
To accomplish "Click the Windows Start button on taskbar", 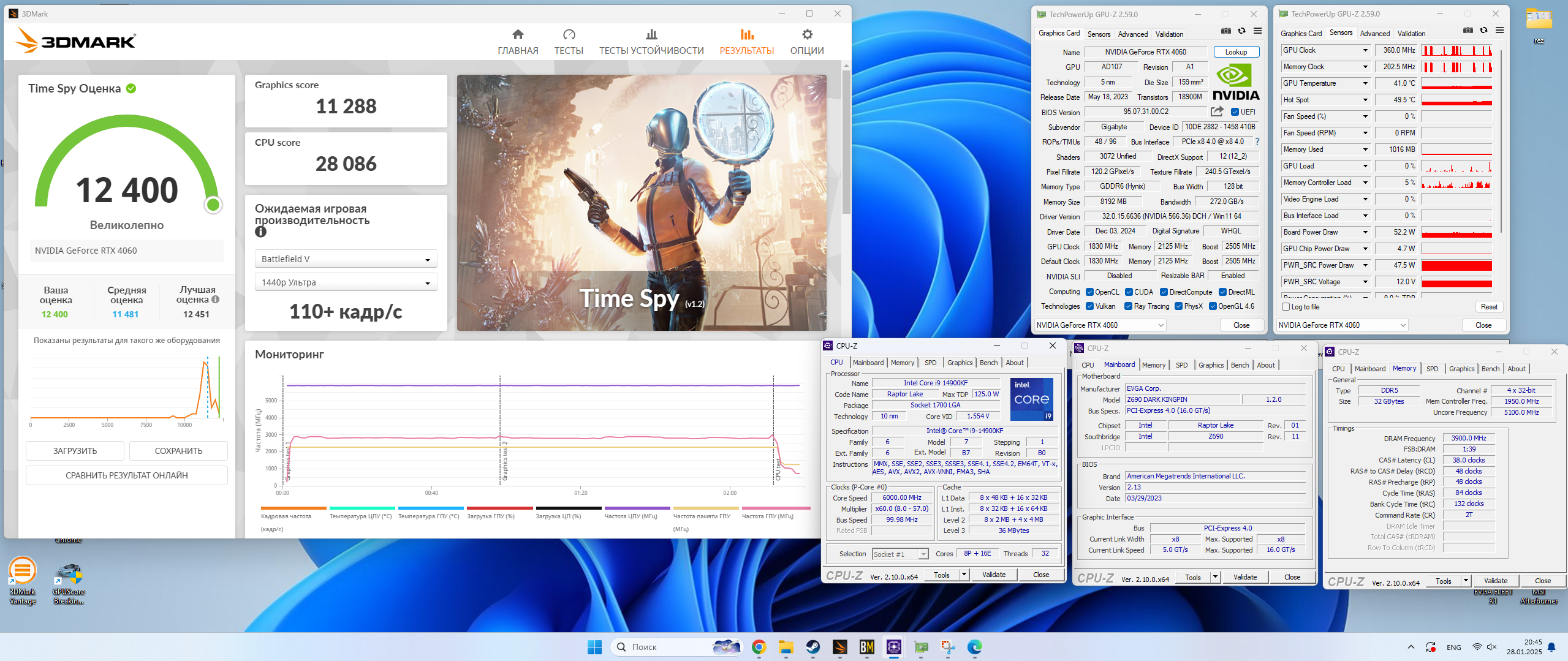I will (x=594, y=647).
